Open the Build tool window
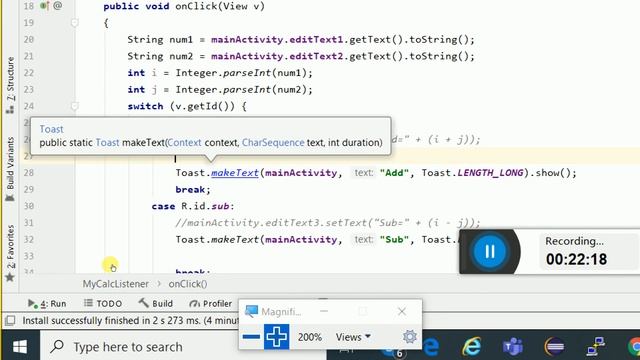Image resolution: width=640 pixels, height=360 pixels. pyautogui.click(x=156, y=303)
